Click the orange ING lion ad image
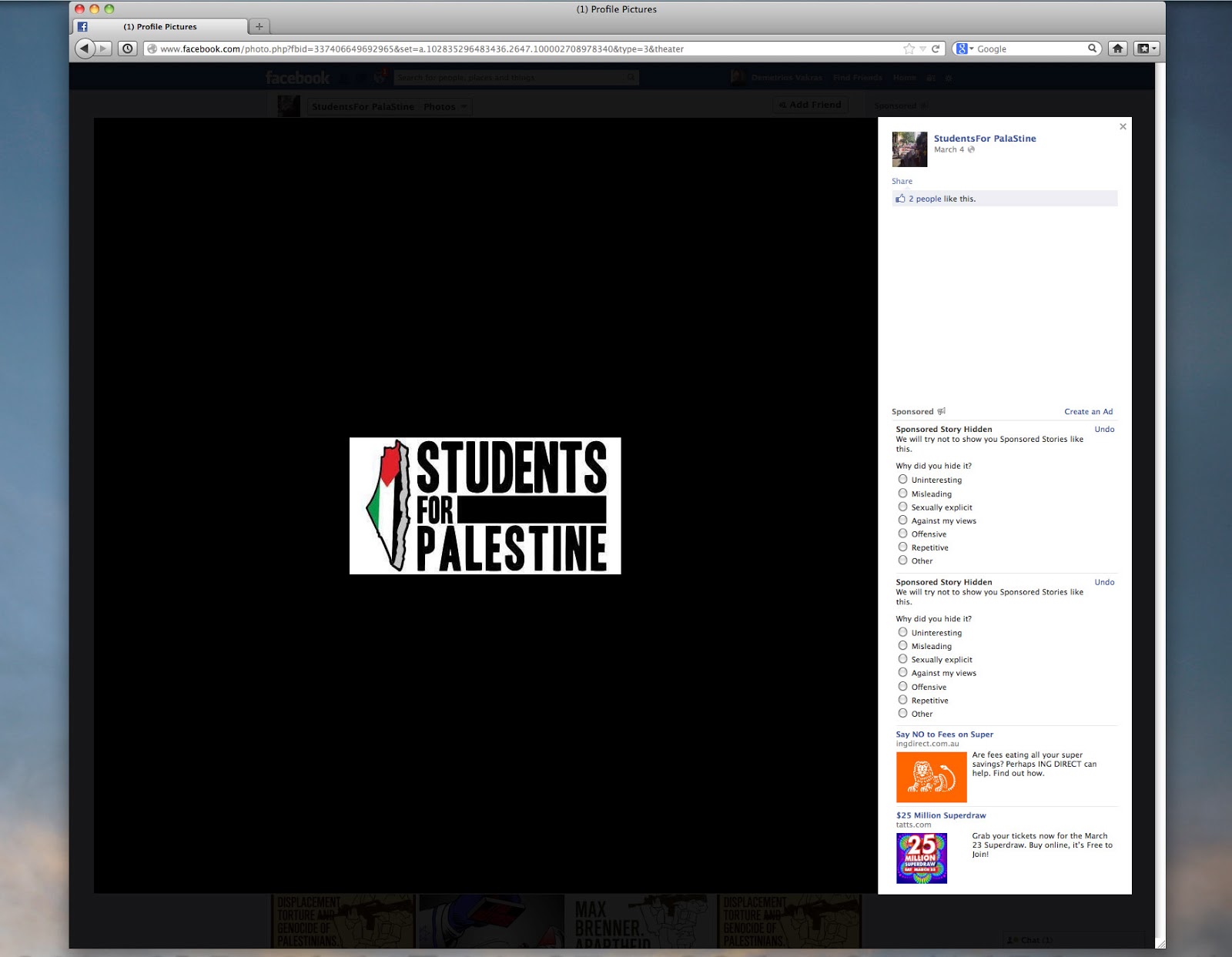1232x957 pixels. coord(931,778)
